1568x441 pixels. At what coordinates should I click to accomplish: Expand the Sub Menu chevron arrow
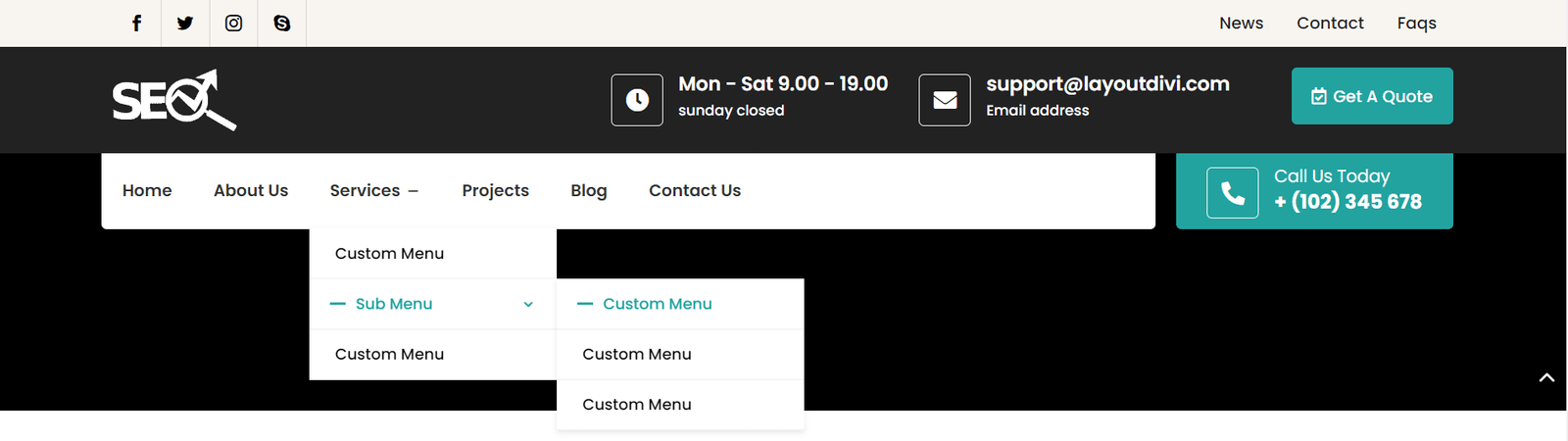[528, 305]
